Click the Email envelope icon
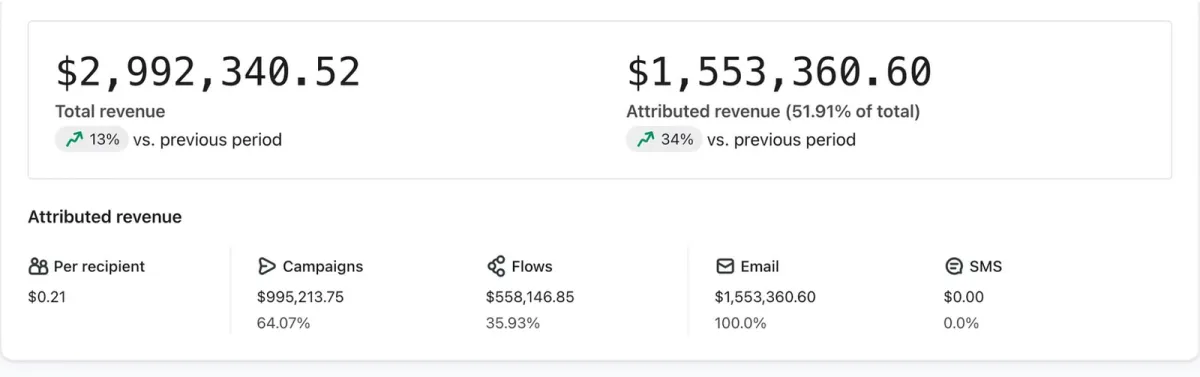Image resolution: width=1200 pixels, height=377 pixels. [x=725, y=266]
